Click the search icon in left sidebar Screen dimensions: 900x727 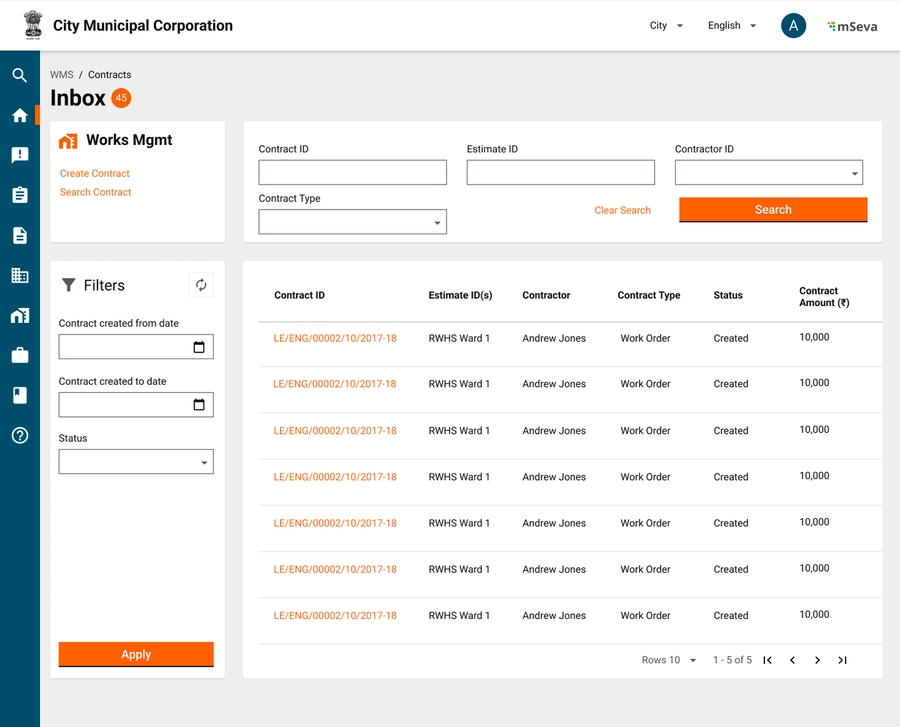click(19, 75)
